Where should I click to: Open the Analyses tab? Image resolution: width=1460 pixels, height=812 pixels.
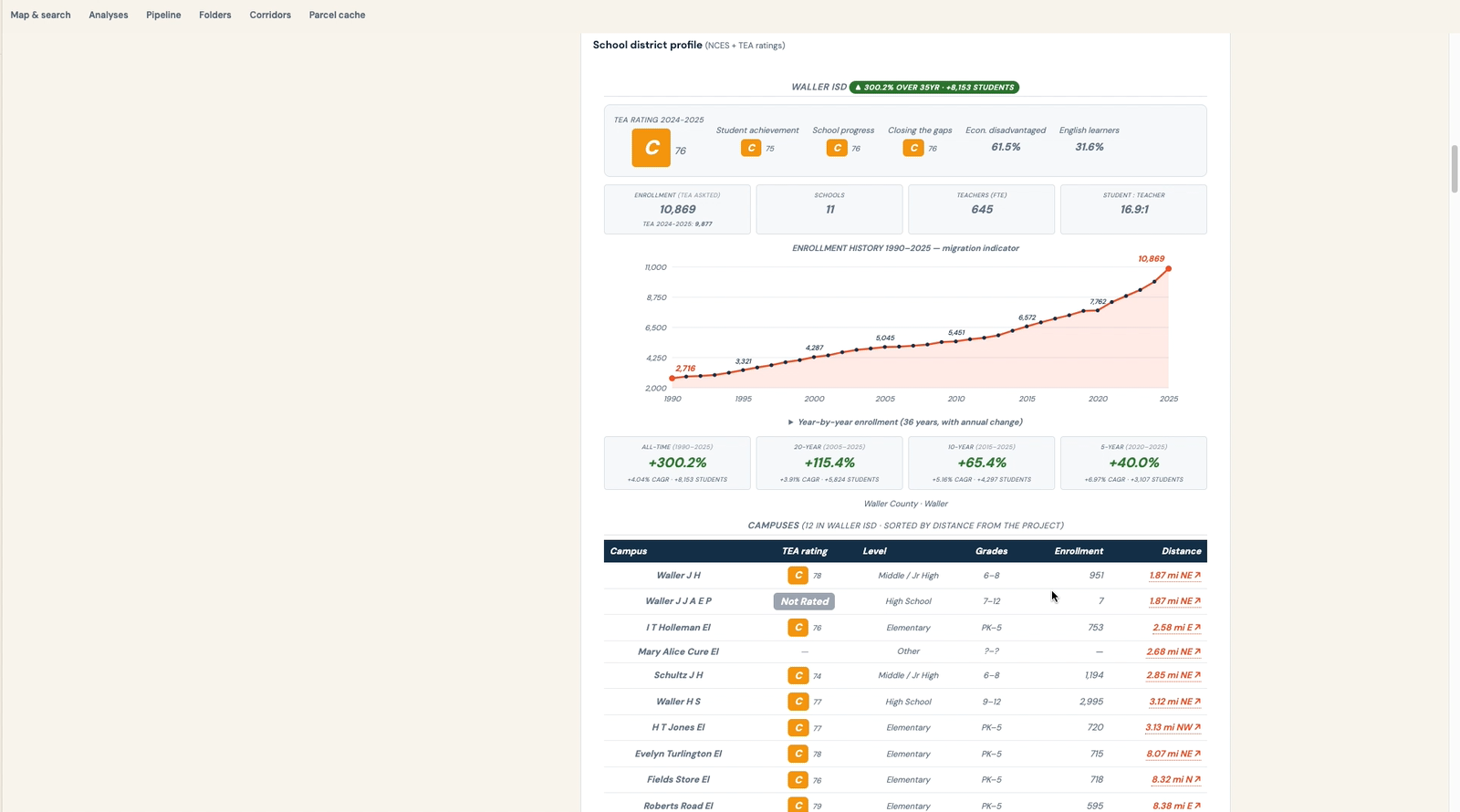click(108, 15)
